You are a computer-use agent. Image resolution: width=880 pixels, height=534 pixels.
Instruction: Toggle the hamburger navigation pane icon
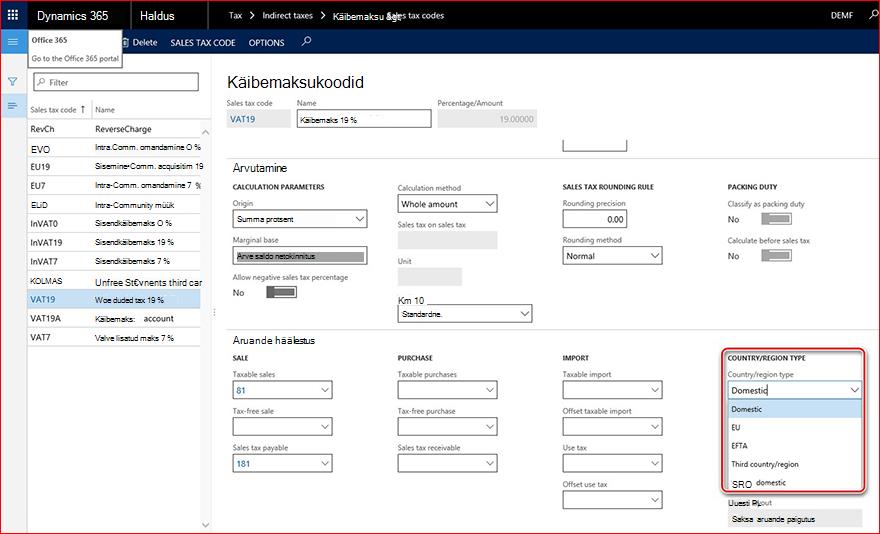(x=13, y=42)
